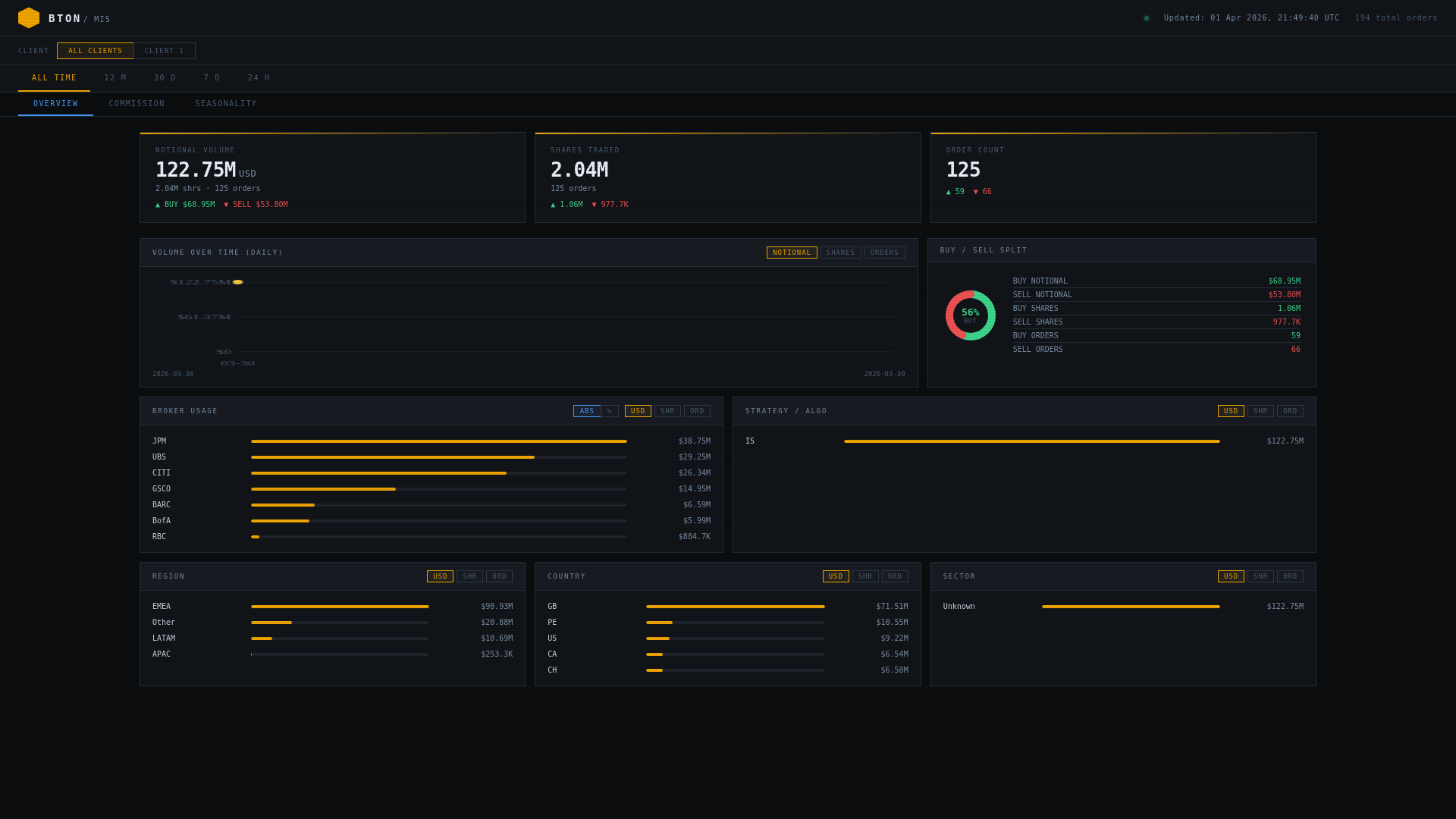
Task: Click the EMEA region row label
Action: point(162,607)
